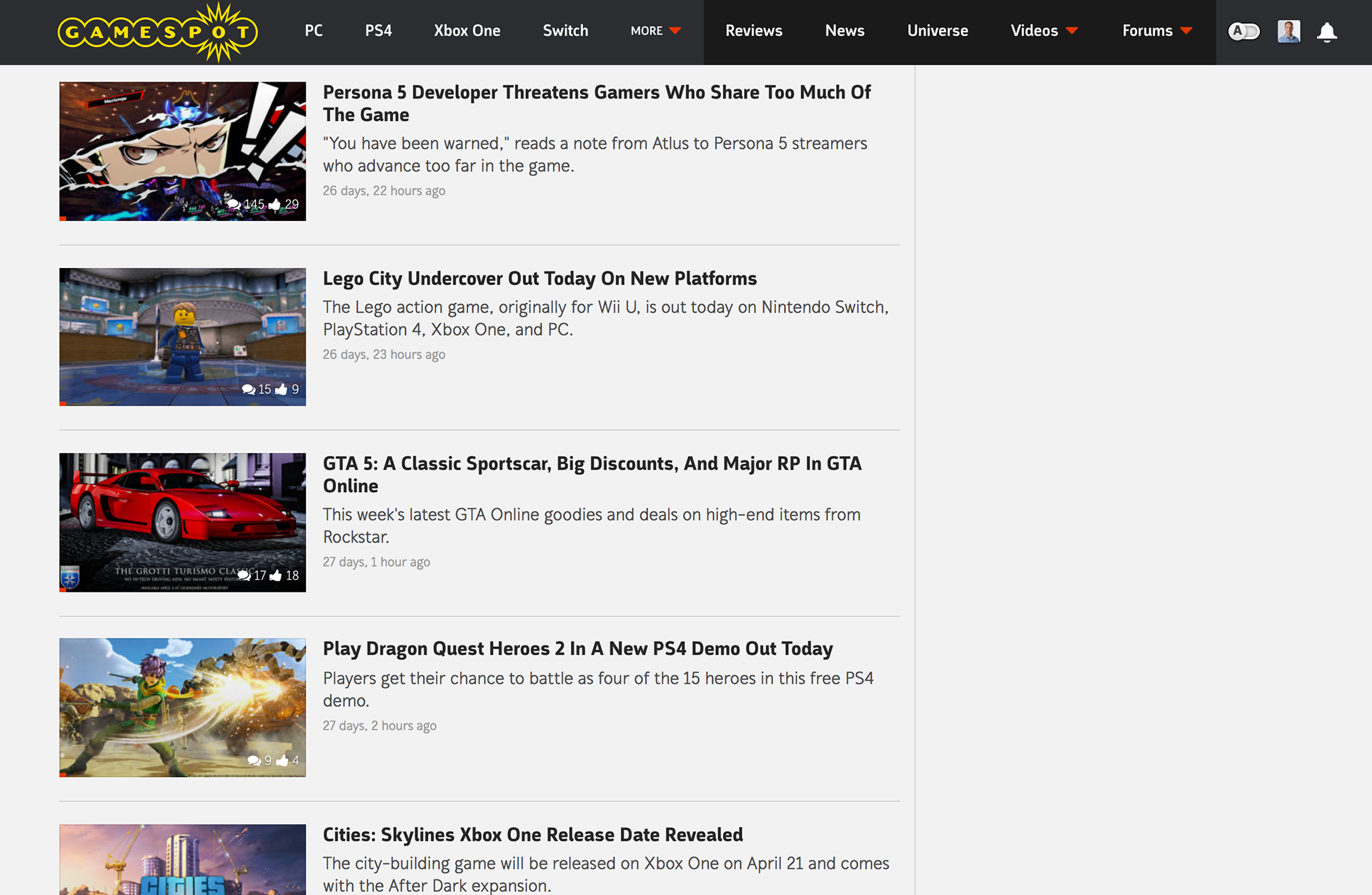Image resolution: width=1372 pixels, height=895 pixels.
Task: Click thumbs-up icon on Lego City thumbnail
Action: point(282,390)
